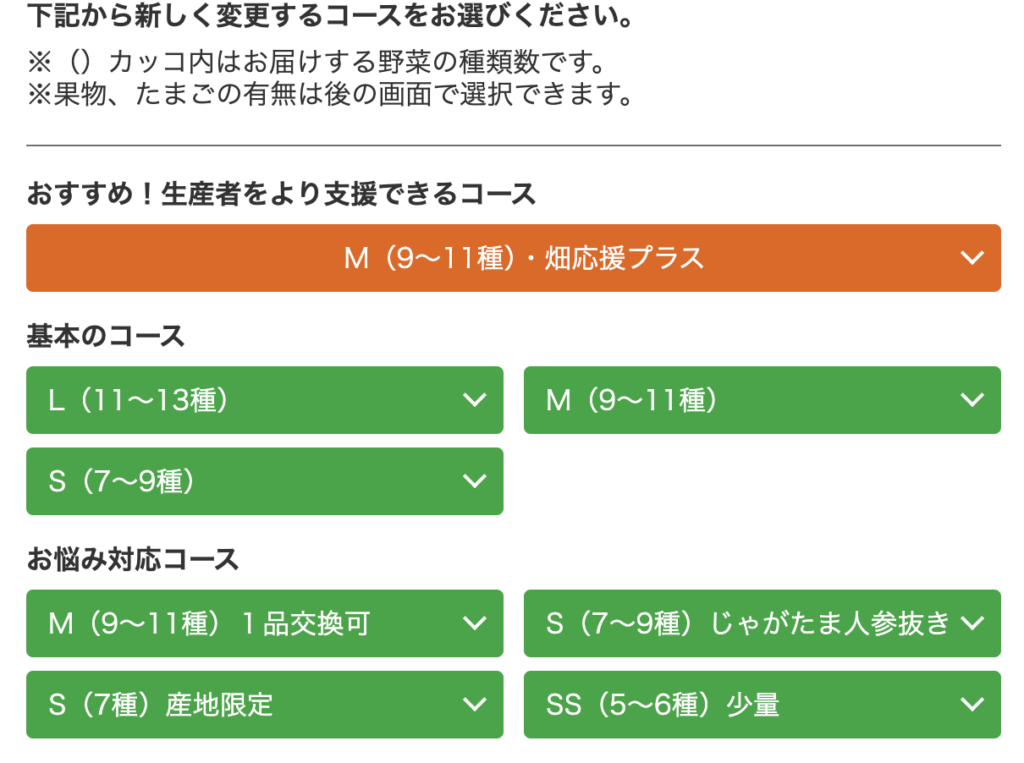Click chevron on basic M（9〜11種） course

coord(971,400)
